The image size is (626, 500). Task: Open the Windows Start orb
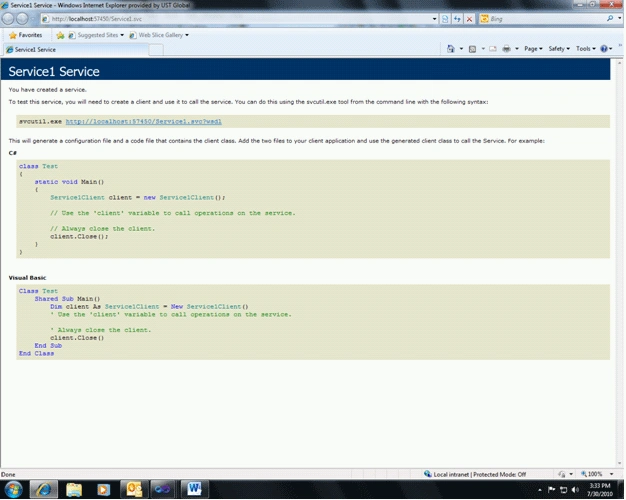pyautogui.click(x=13, y=490)
